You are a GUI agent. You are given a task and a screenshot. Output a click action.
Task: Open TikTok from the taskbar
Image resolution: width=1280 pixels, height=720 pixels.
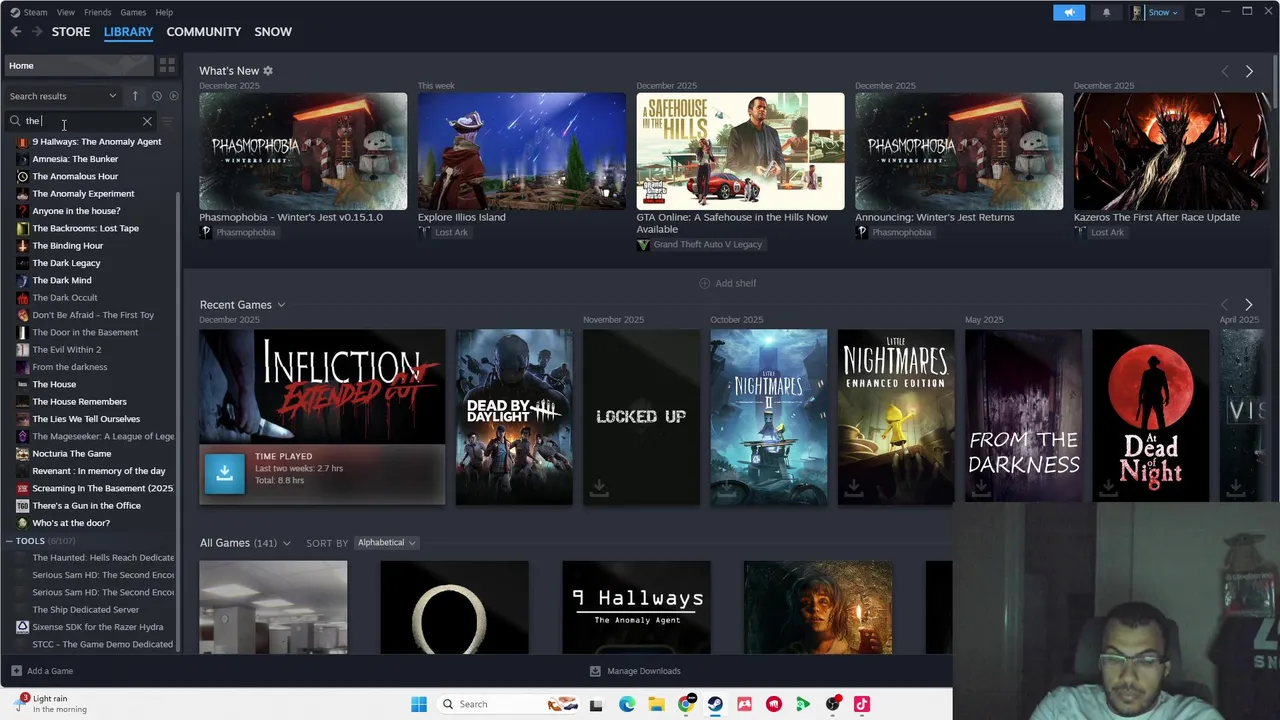tap(862, 704)
